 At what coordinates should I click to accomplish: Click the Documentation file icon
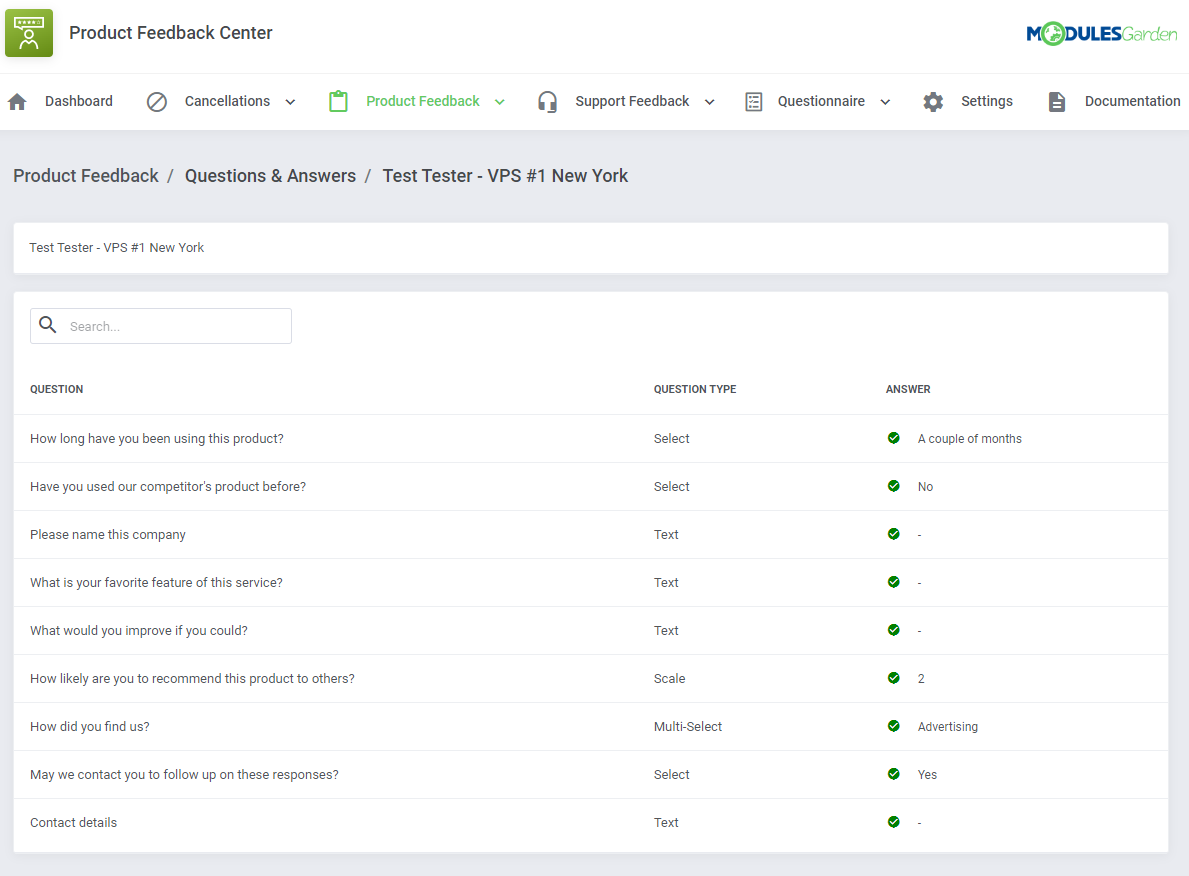click(x=1057, y=102)
